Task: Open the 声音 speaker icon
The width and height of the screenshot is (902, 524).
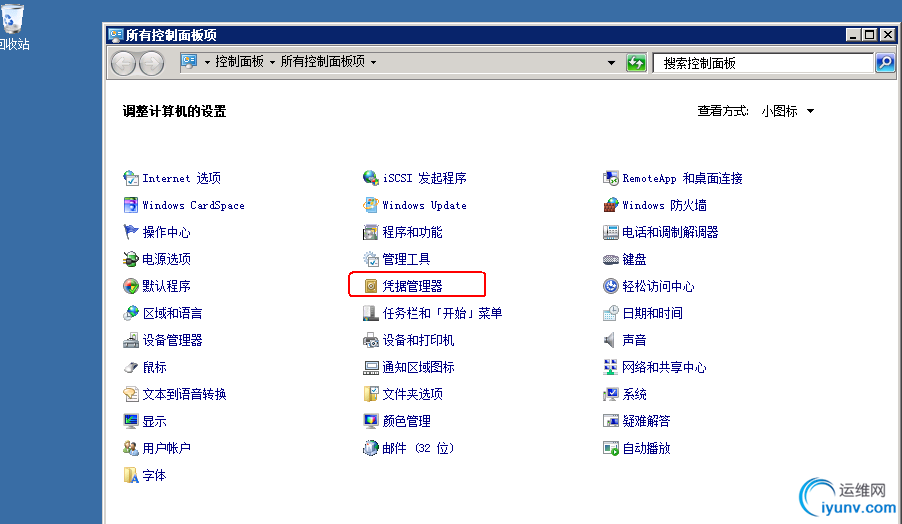Action: [609, 340]
